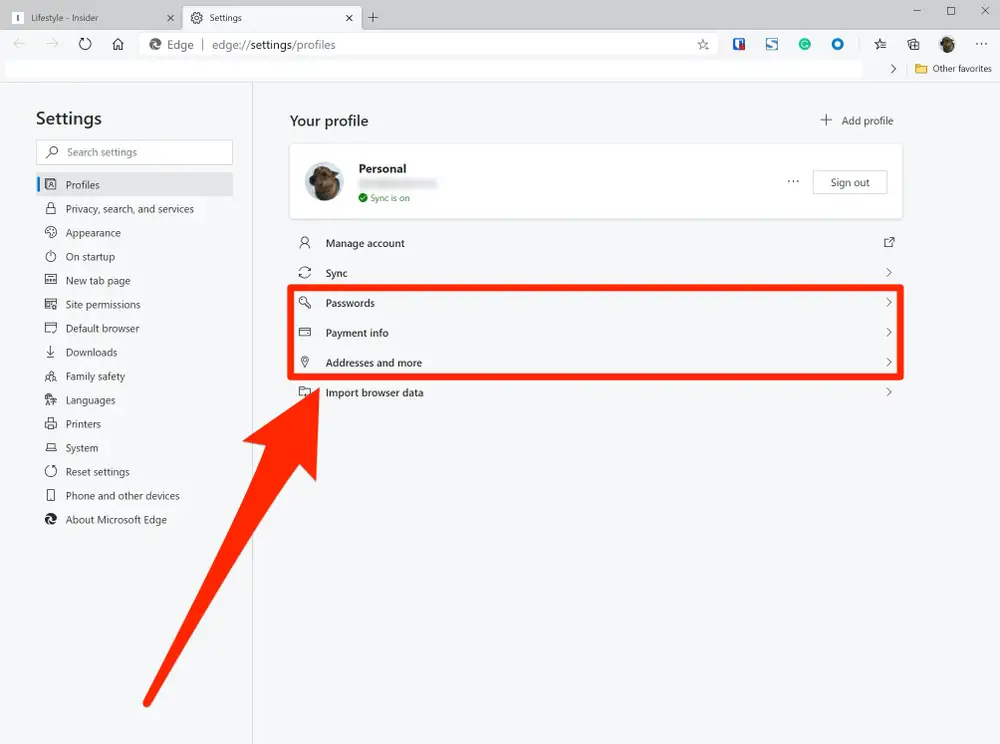
Task: Switch to the Settings tab
Action: point(272,18)
